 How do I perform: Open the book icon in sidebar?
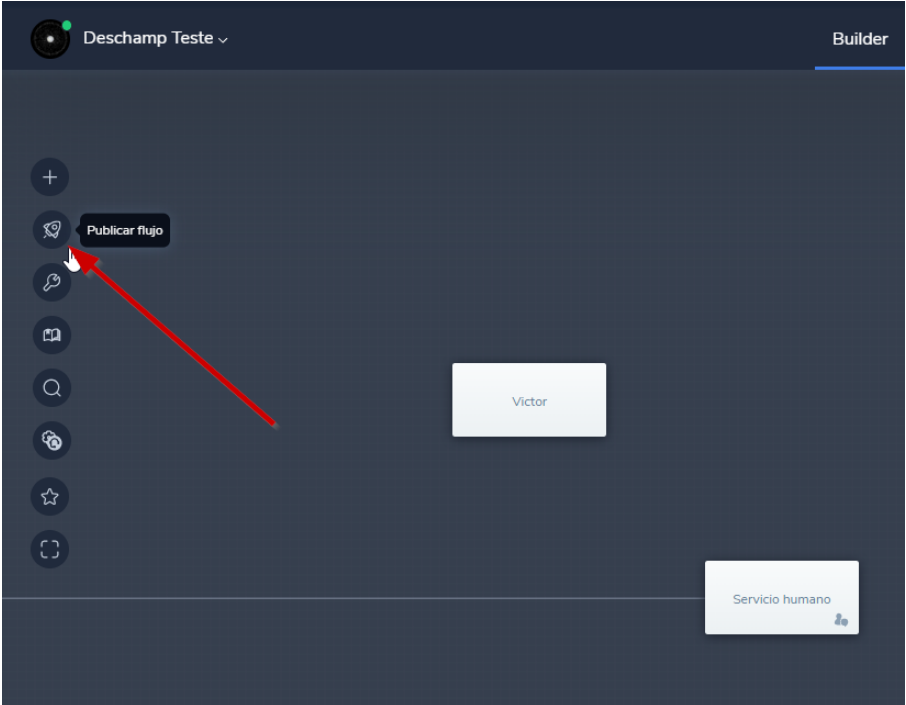[51, 335]
